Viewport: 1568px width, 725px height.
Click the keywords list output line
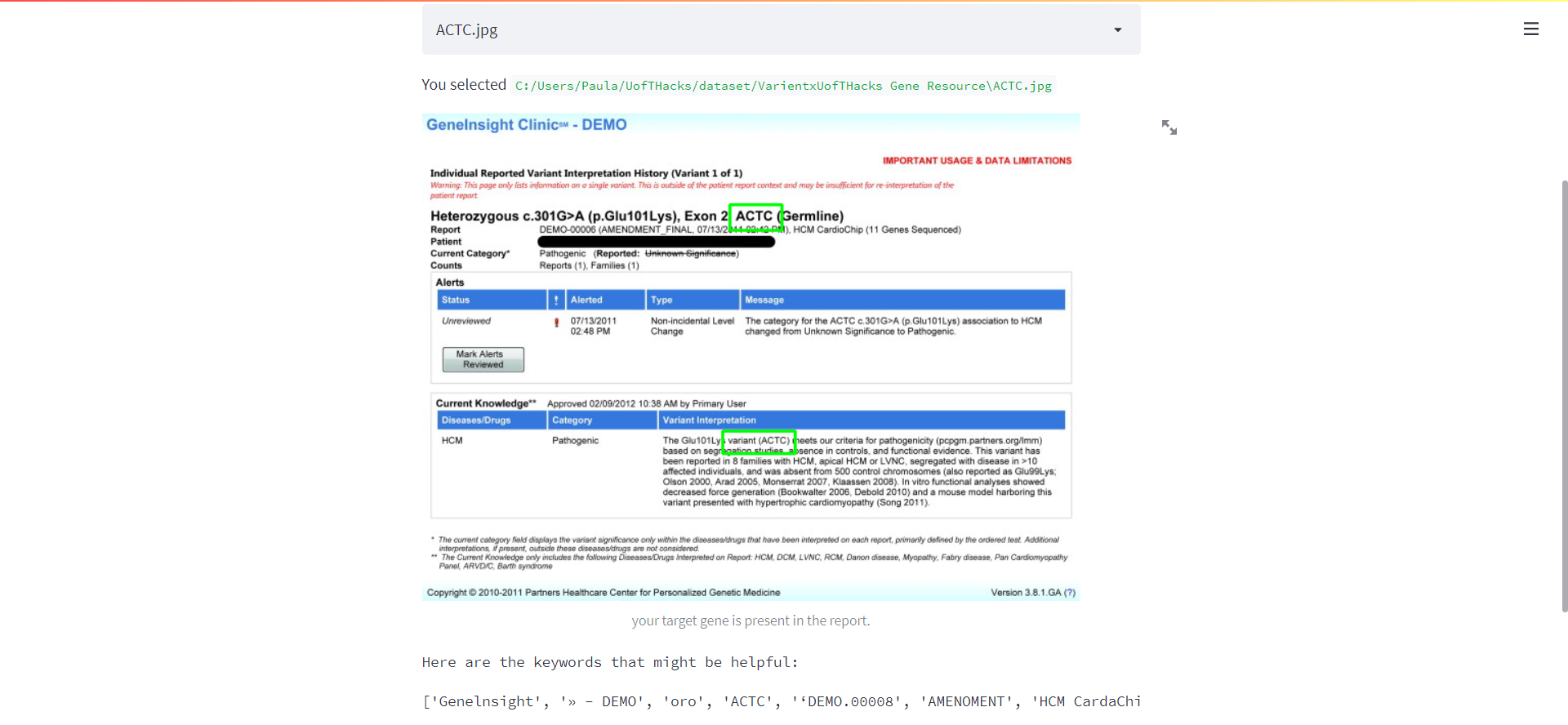pyautogui.click(x=782, y=701)
